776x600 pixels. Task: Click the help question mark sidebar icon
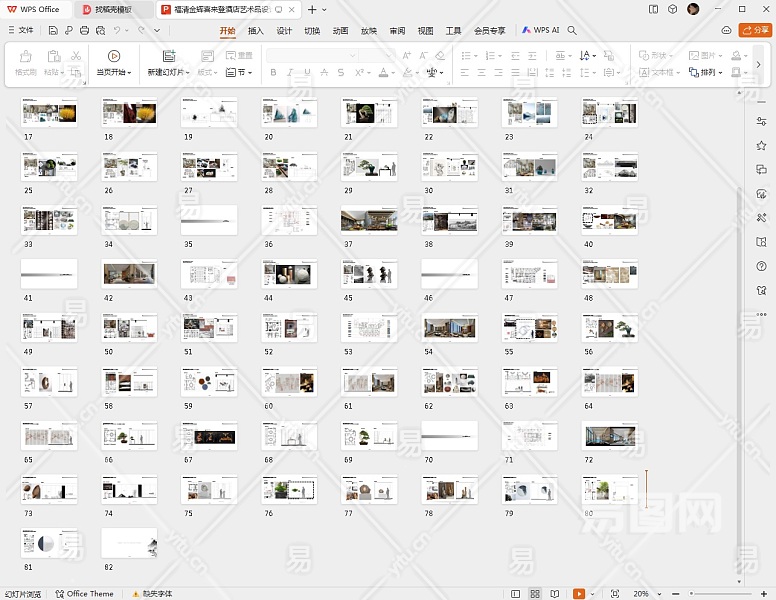click(x=761, y=266)
